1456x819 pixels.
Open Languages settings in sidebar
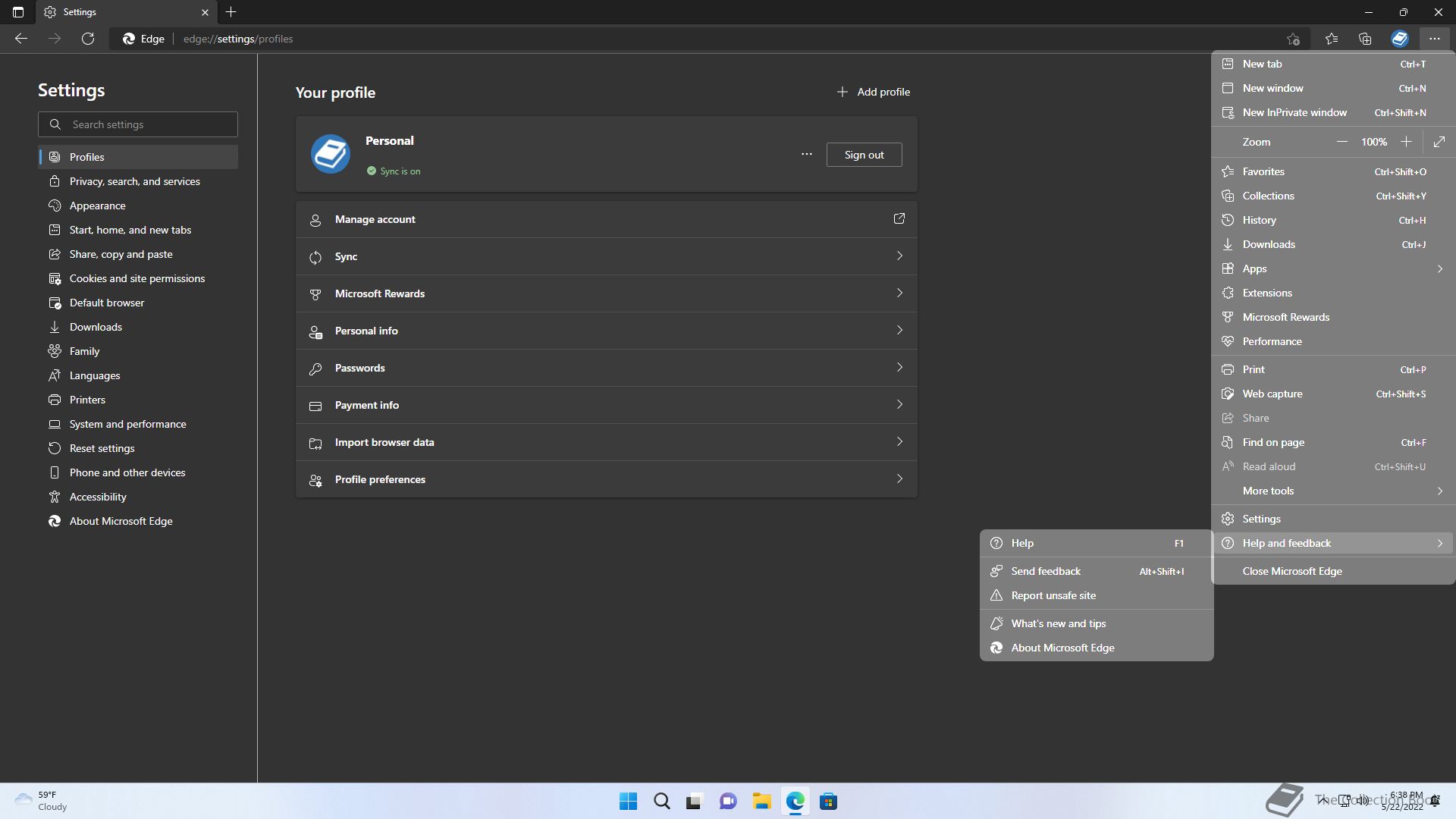click(138, 375)
